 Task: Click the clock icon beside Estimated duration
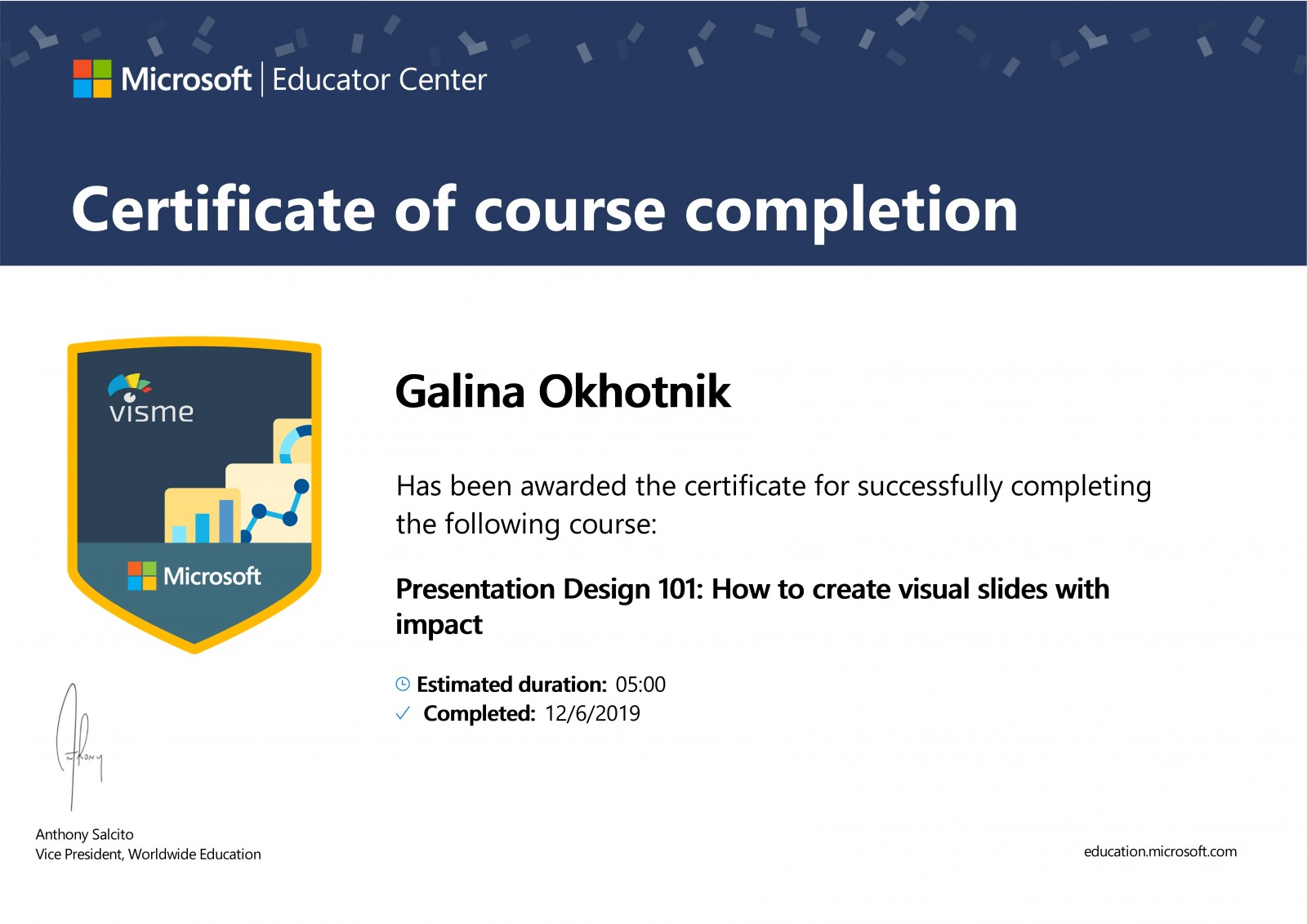click(403, 684)
